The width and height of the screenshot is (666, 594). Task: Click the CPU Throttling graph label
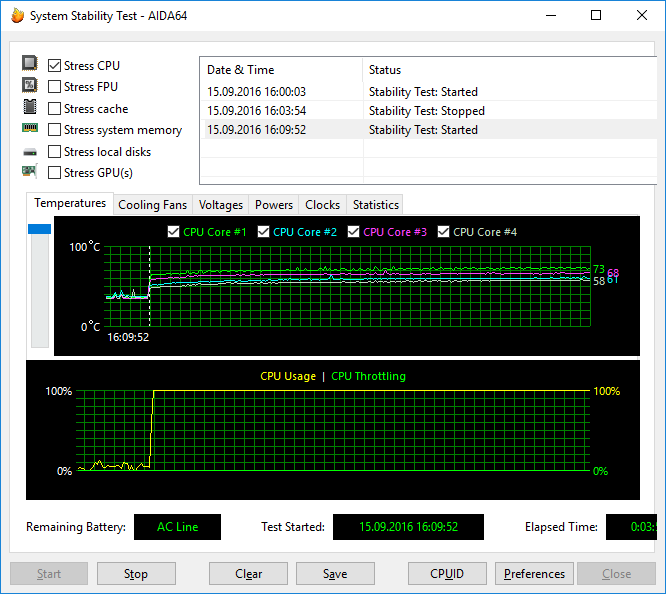pos(368,376)
